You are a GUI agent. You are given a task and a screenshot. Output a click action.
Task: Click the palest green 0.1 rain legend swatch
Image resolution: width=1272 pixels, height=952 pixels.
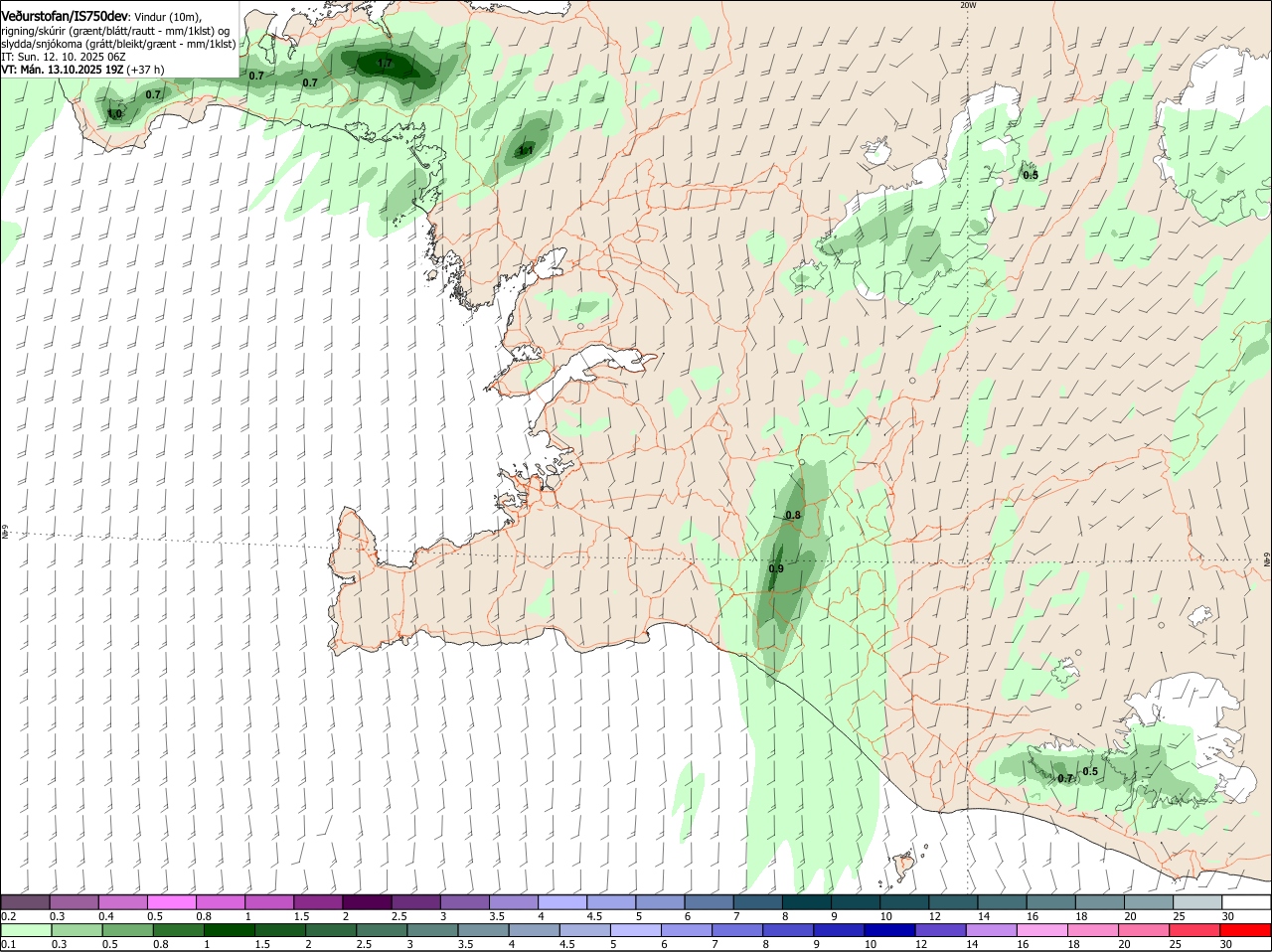coord(26,930)
